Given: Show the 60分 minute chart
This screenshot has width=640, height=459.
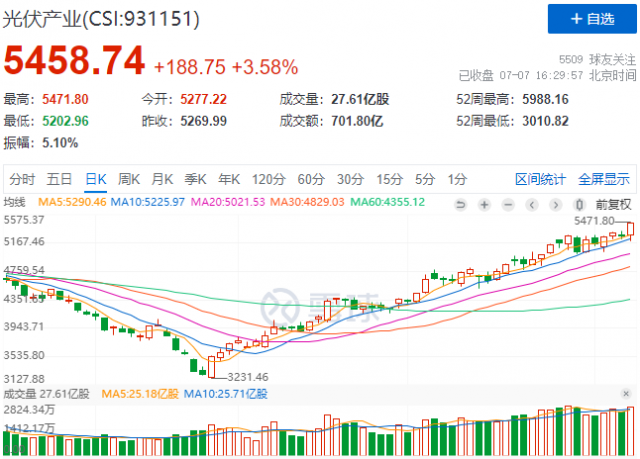Looking at the screenshot, I should click(x=310, y=180).
